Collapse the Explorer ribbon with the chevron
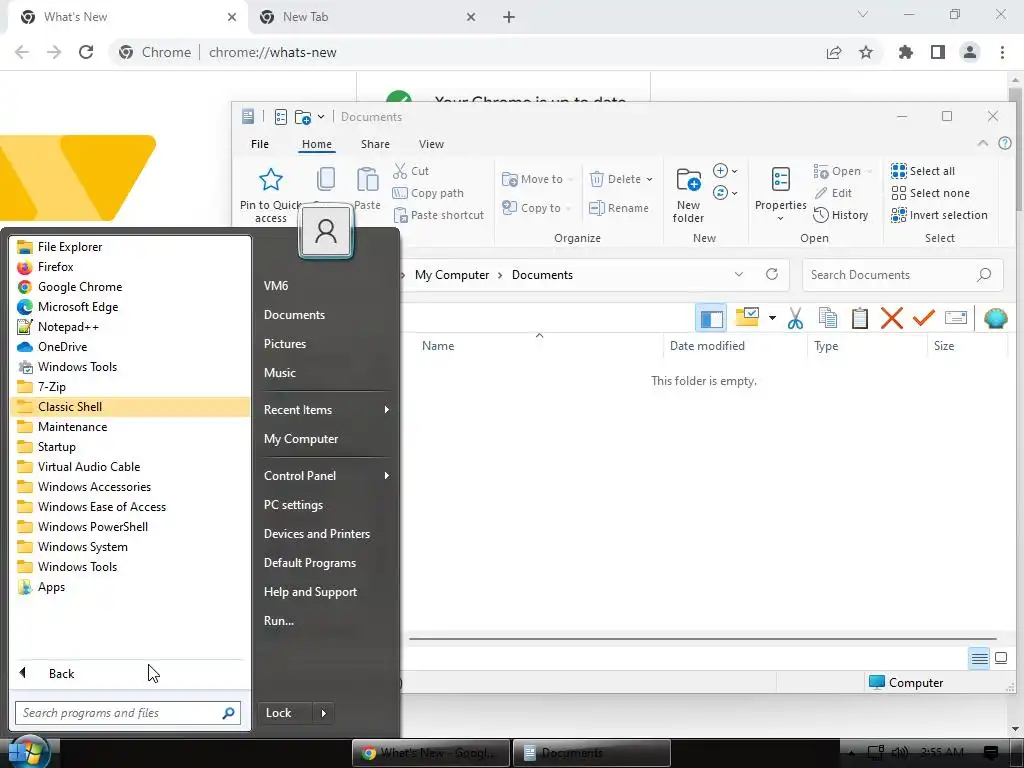Screen dimensions: 1024x768 pos(982,143)
